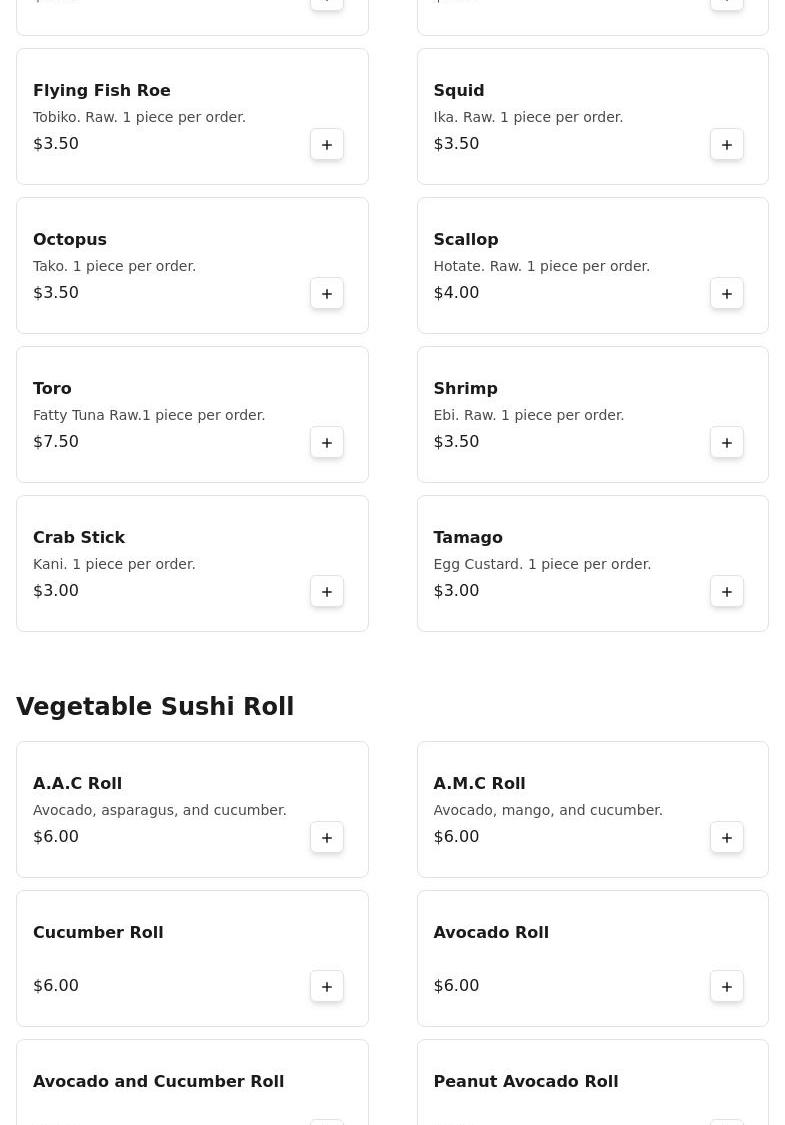Image resolution: width=785 pixels, height=1125 pixels.
Task: Click the Vegetable Sushi Roll heading
Action: click(155, 707)
